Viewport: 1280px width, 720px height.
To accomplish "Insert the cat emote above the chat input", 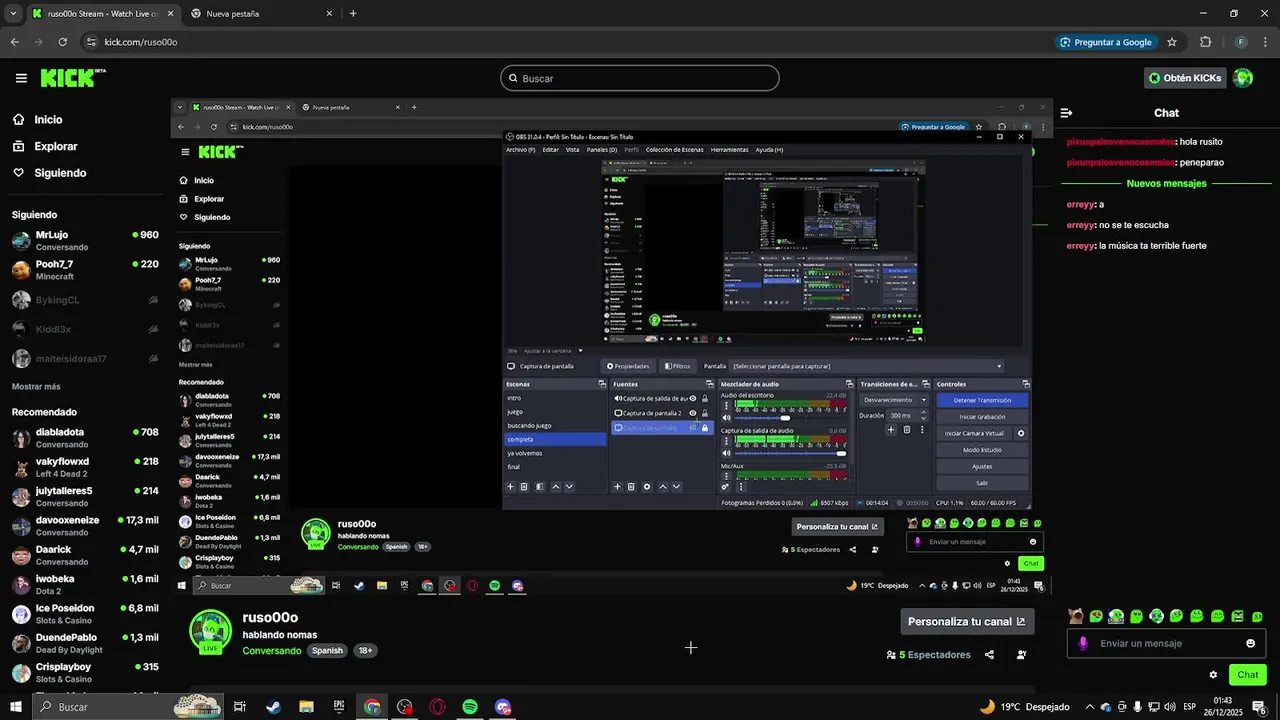I will tap(1076, 616).
